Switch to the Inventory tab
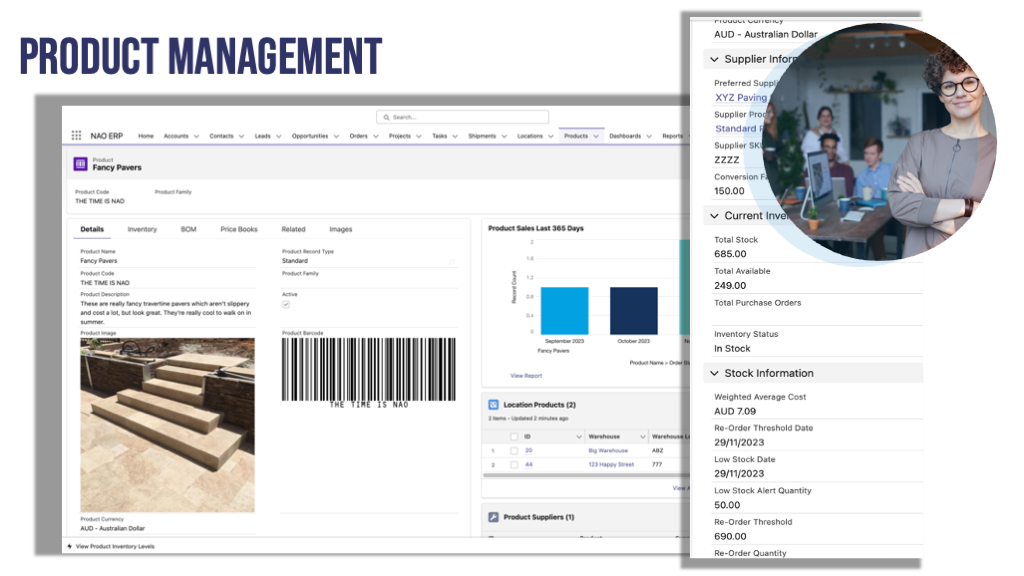Screen dimensions: 1024x576 (142, 228)
